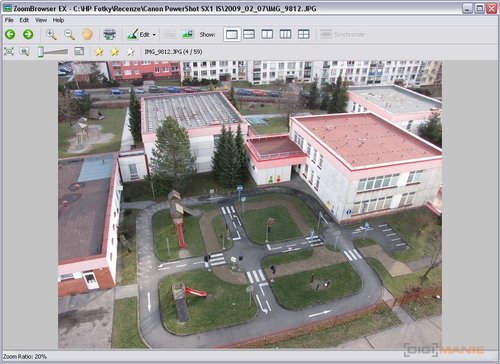The width and height of the screenshot is (500, 364).
Task: Select the zoom out magnifier tool
Action: pyautogui.click(x=69, y=34)
